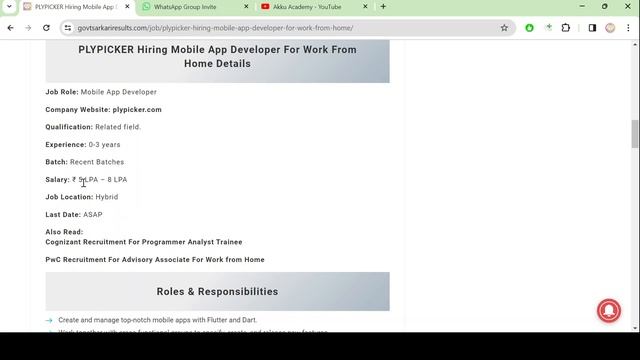Image resolution: width=640 pixels, height=360 pixels.
Task: Go back to the previous page
Action: pyautogui.click(x=11, y=28)
